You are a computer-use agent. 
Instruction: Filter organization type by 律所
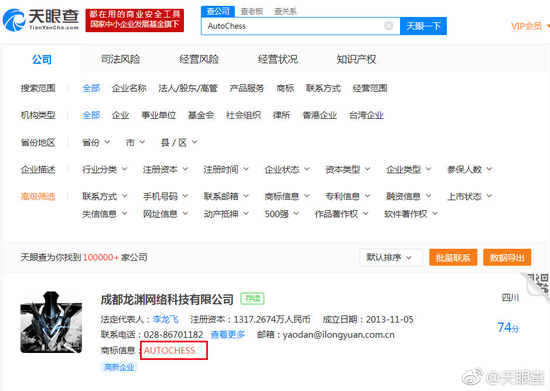(x=282, y=115)
